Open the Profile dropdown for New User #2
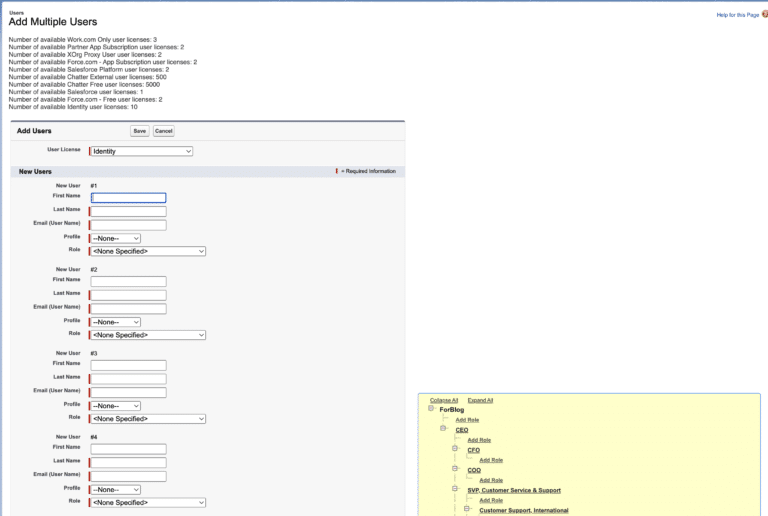The width and height of the screenshot is (768, 516). pyautogui.click(x=116, y=322)
